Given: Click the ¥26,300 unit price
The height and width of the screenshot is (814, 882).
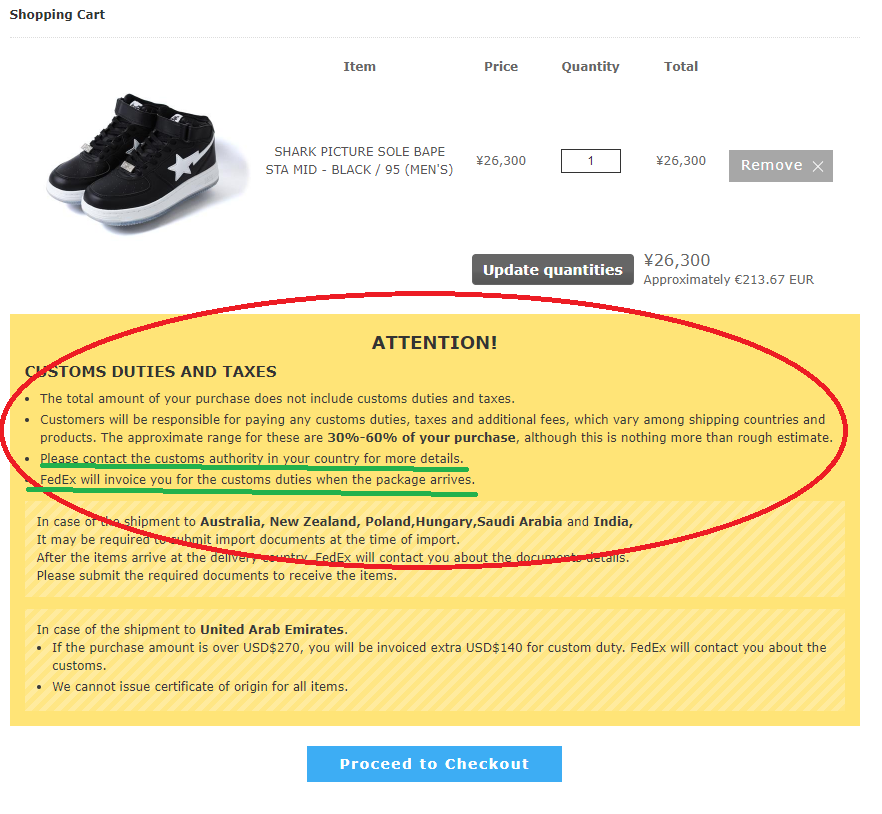Looking at the screenshot, I should [501, 161].
